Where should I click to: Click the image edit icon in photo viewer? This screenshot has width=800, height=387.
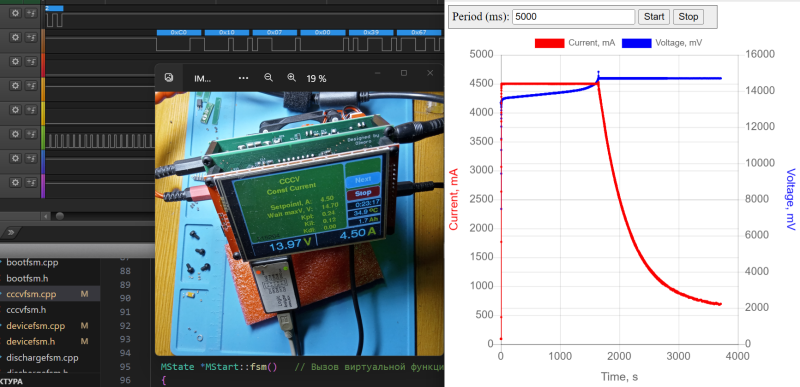click(x=169, y=78)
